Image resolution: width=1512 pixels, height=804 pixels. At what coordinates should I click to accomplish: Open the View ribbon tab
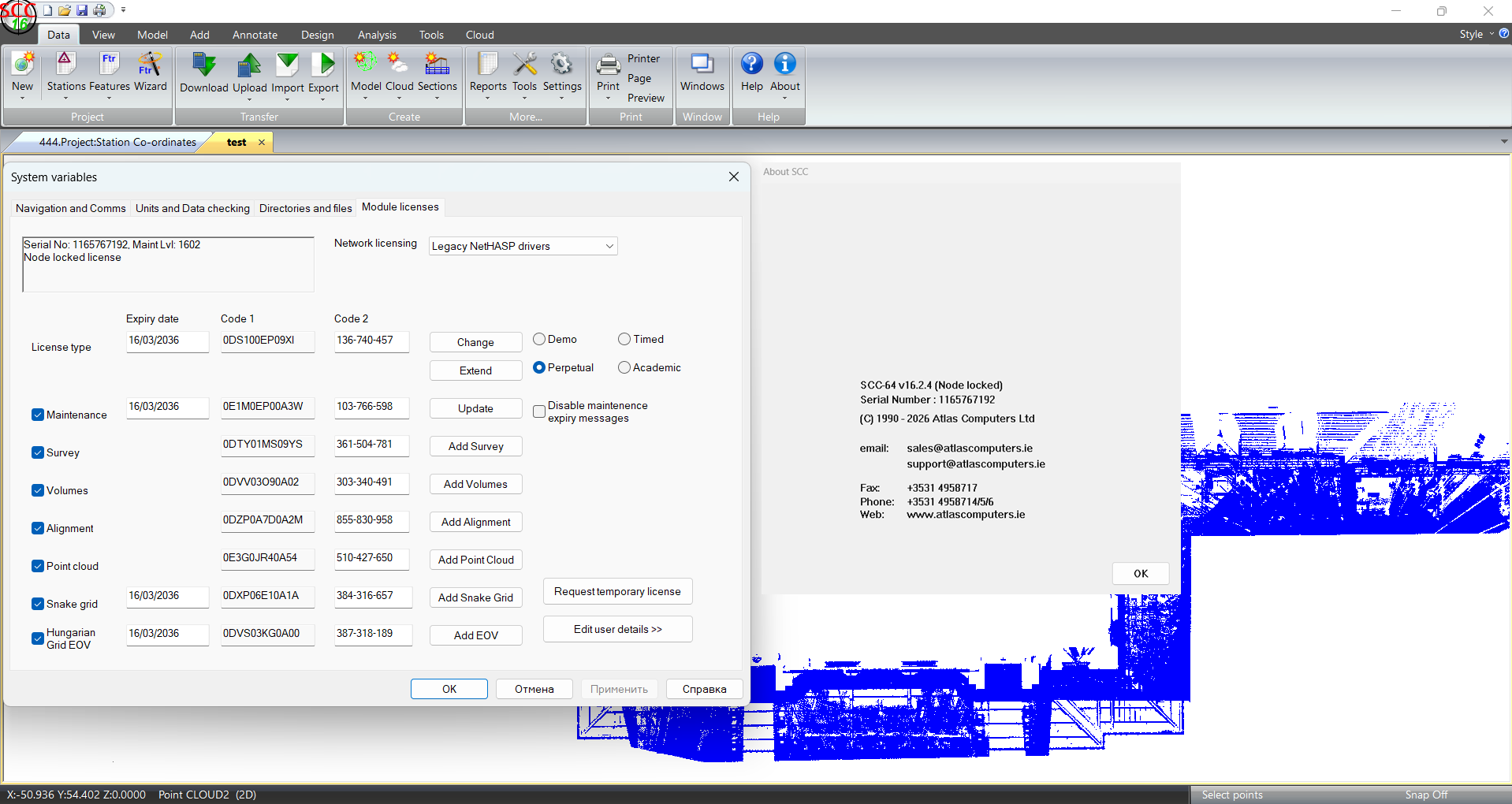coord(103,35)
